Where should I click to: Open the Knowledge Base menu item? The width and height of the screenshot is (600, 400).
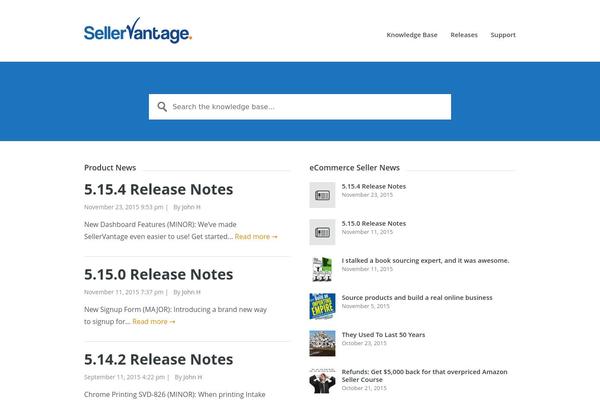(x=412, y=35)
